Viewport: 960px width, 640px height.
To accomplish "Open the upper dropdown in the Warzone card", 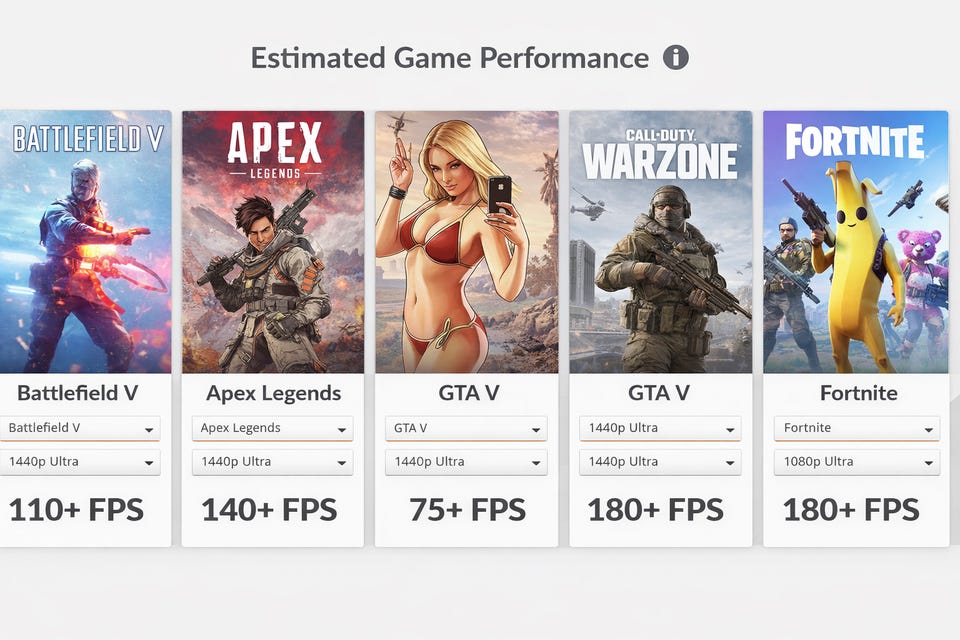I will click(x=660, y=428).
